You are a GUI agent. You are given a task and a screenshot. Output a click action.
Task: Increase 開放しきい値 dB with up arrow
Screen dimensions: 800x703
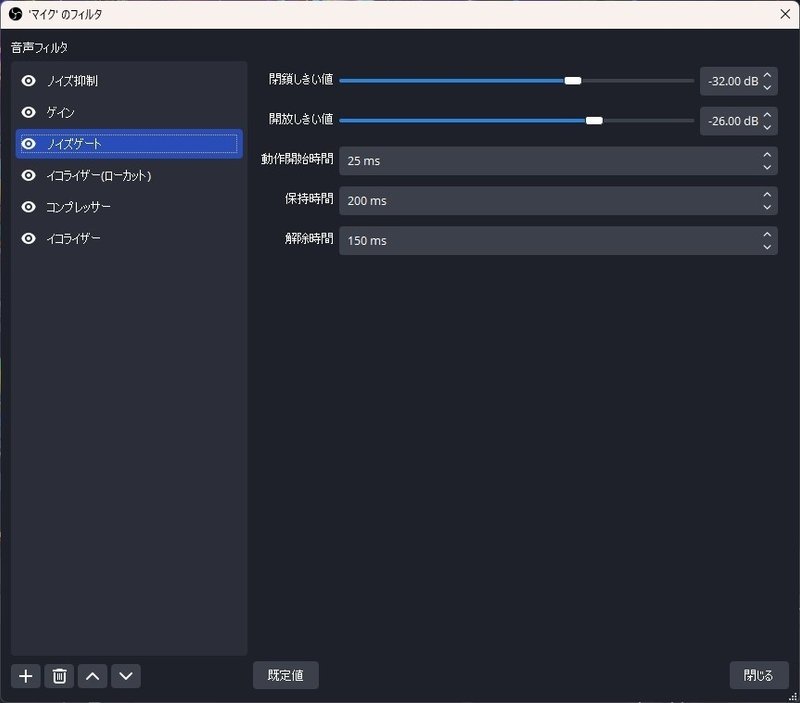(x=767, y=115)
